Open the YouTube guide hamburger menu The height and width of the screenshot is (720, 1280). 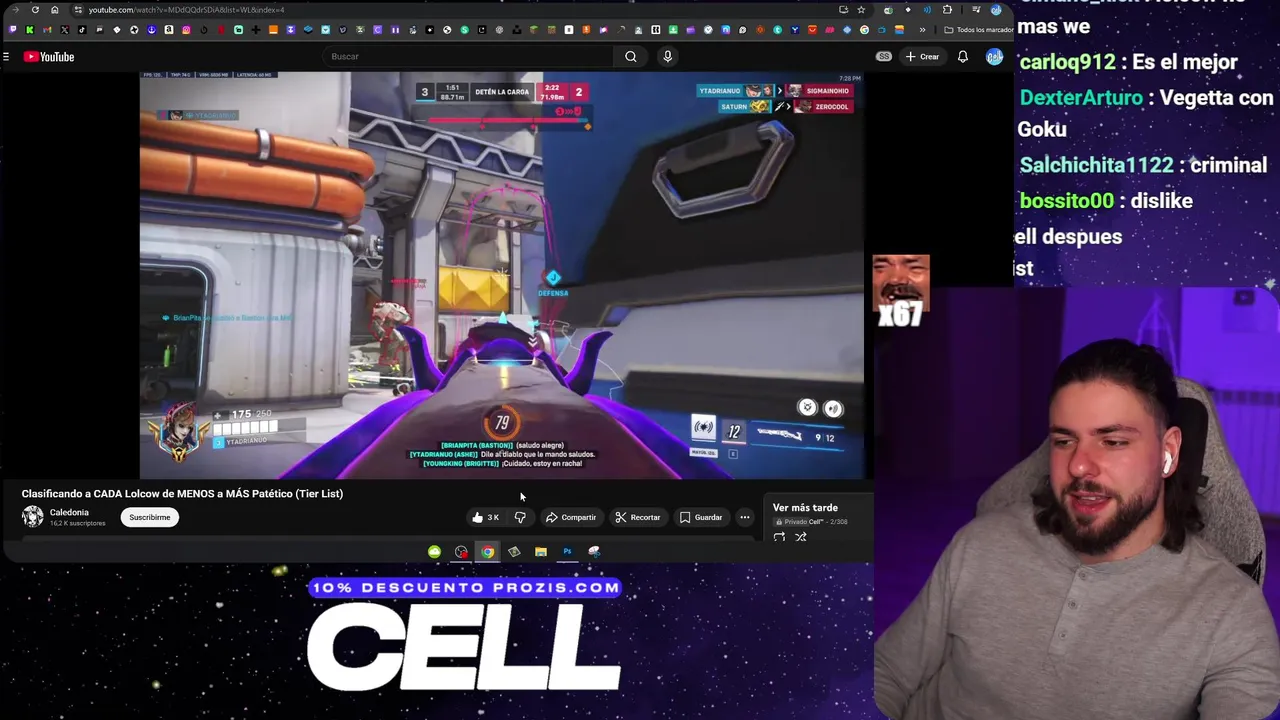click(6, 57)
